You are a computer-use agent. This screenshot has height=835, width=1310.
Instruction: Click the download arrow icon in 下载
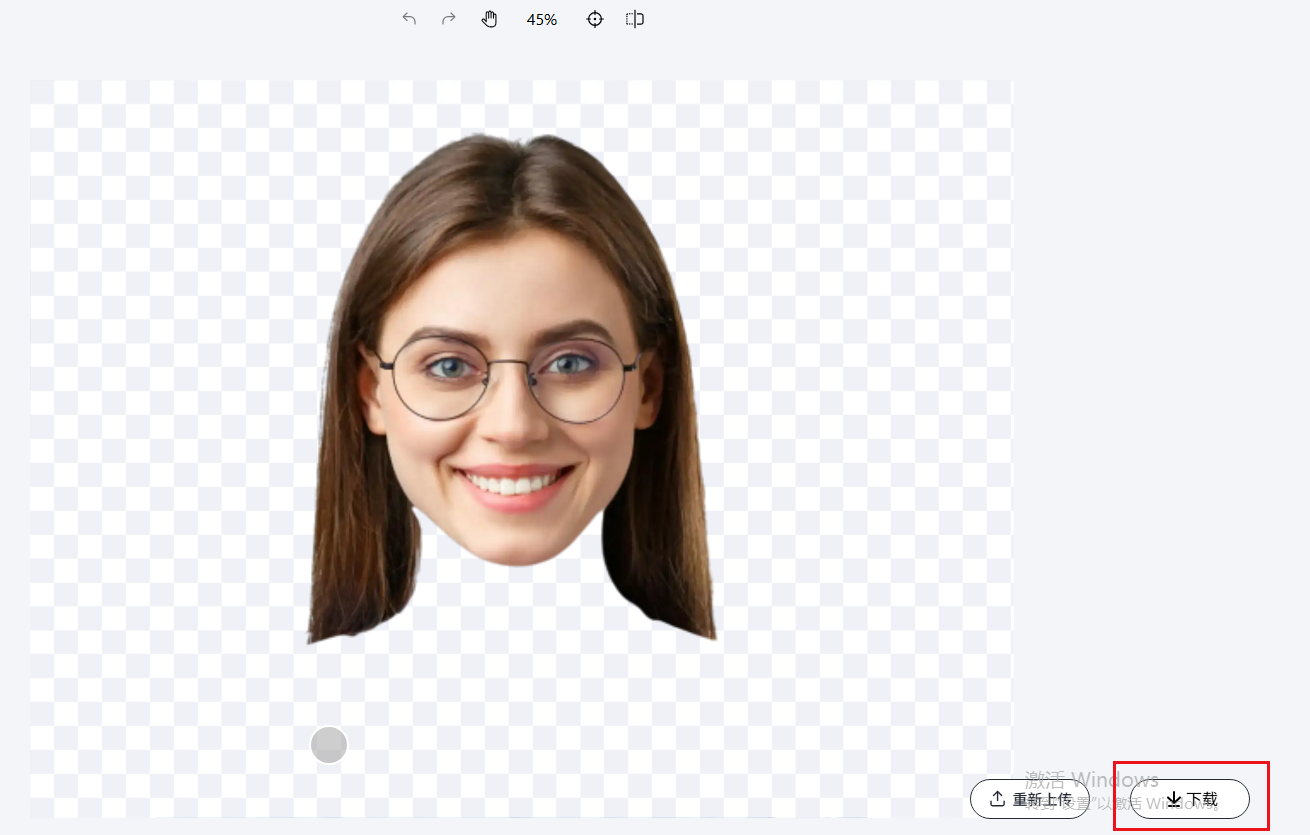pos(1174,799)
